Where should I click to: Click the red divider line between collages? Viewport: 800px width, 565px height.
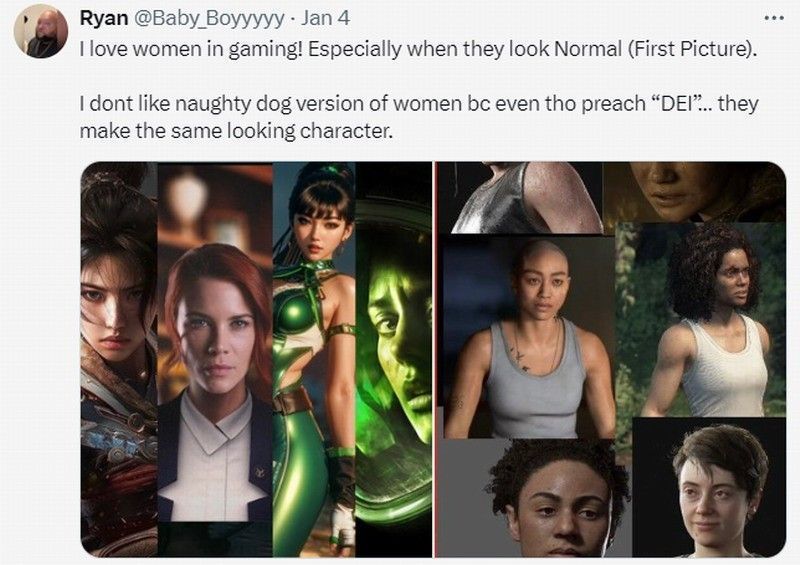(435, 358)
